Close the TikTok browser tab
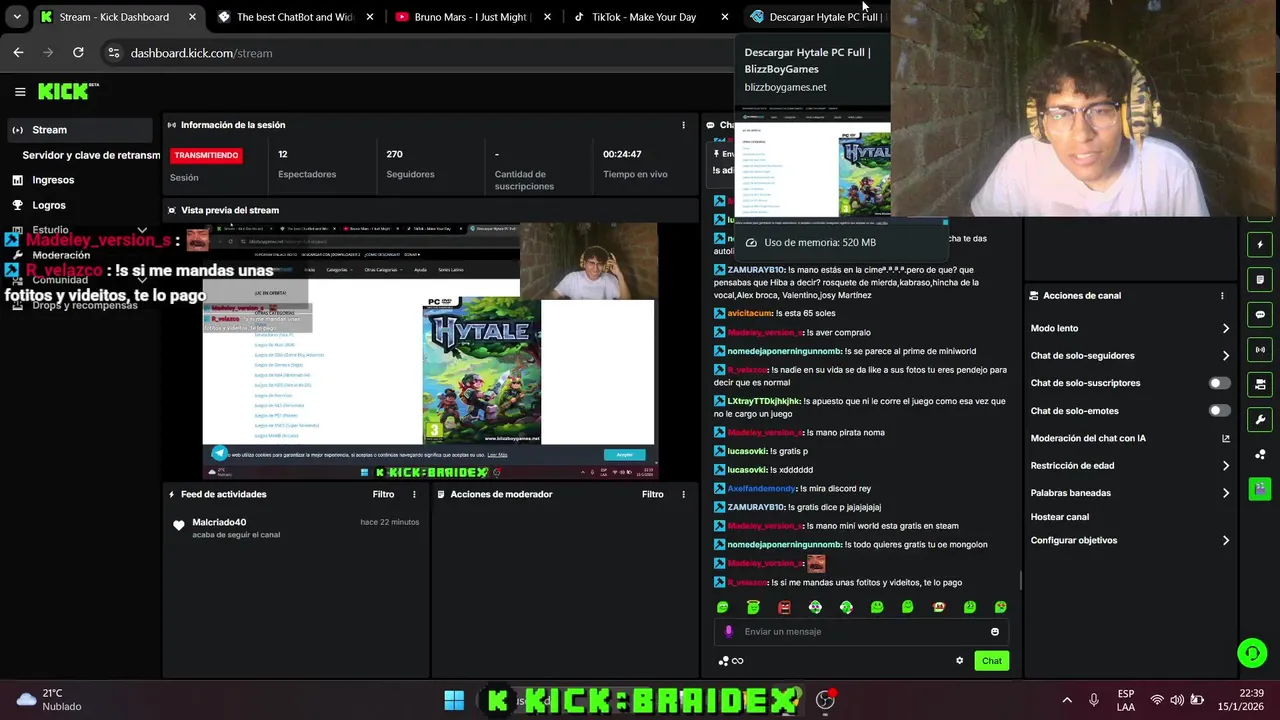 coord(725,17)
